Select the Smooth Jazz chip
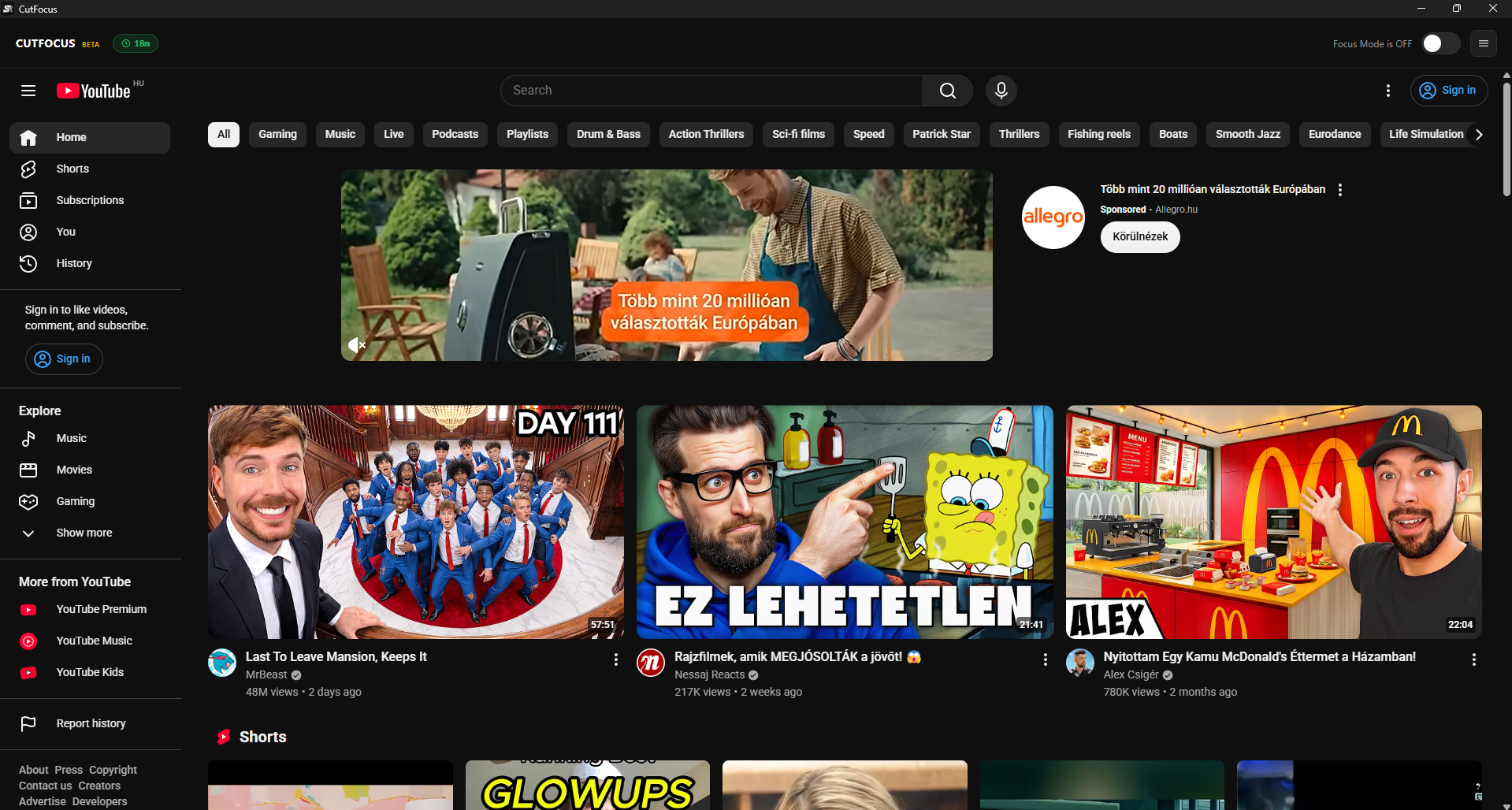Image resolution: width=1512 pixels, height=810 pixels. 1248,135
